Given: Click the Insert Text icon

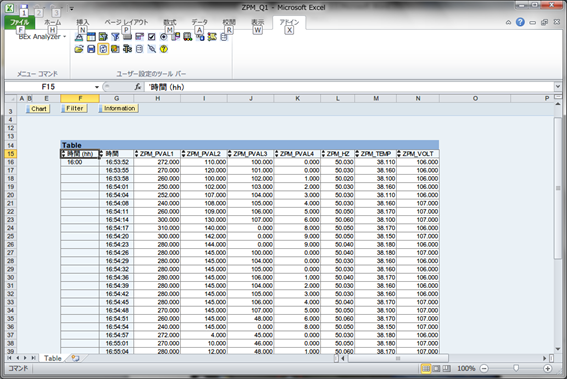Looking at the screenshot, I should click(200, 37).
